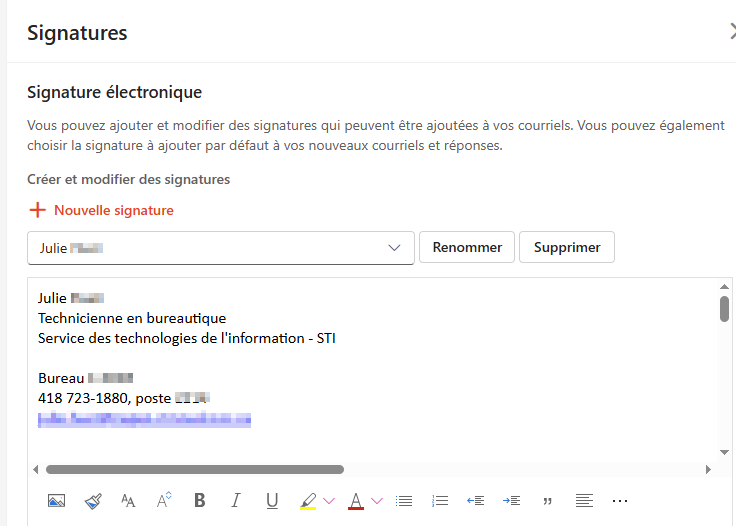This screenshot has width=736, height=526.
Task: Insert a numbered list
Action: coord(440,501)
